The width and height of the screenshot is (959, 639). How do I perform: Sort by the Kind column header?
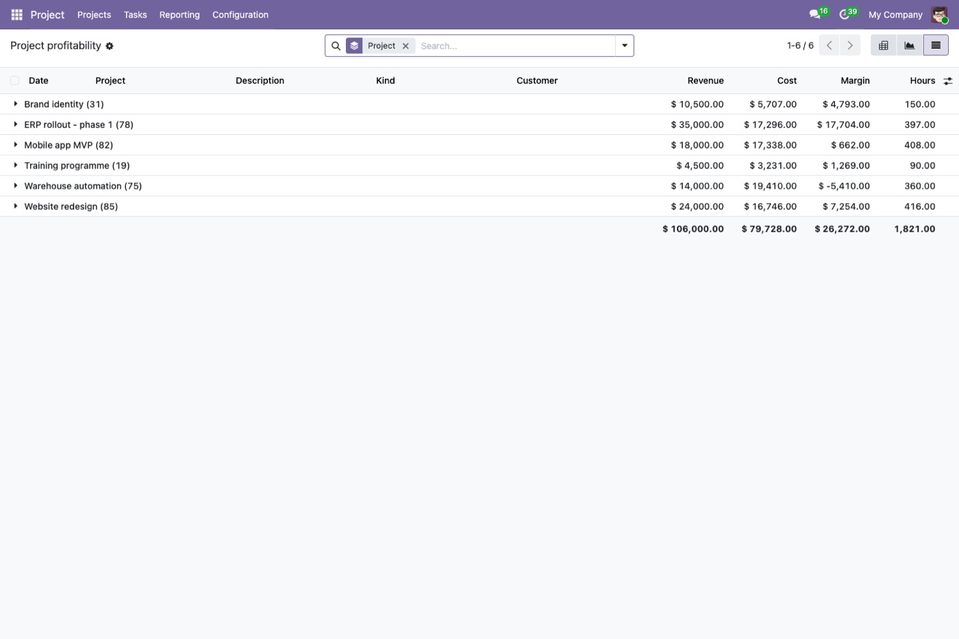click(x=385, y=81)
